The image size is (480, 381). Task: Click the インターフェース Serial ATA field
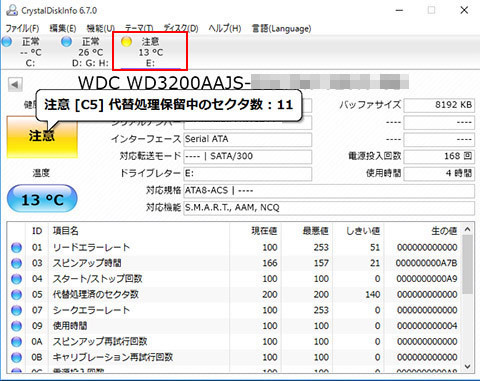coord(248,139)
